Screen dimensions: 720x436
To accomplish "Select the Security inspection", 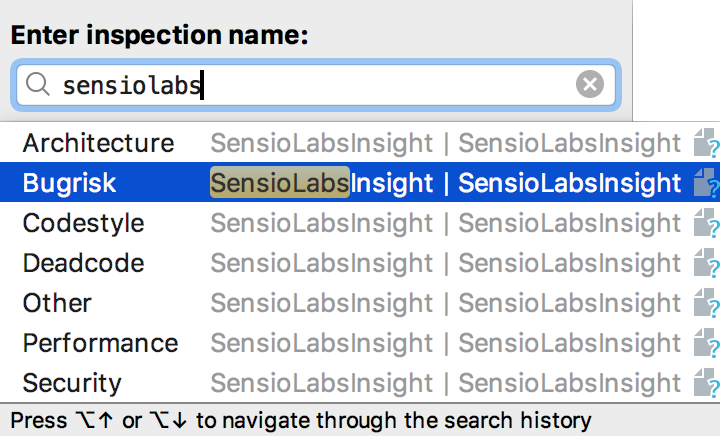I will tap(72, 384).
